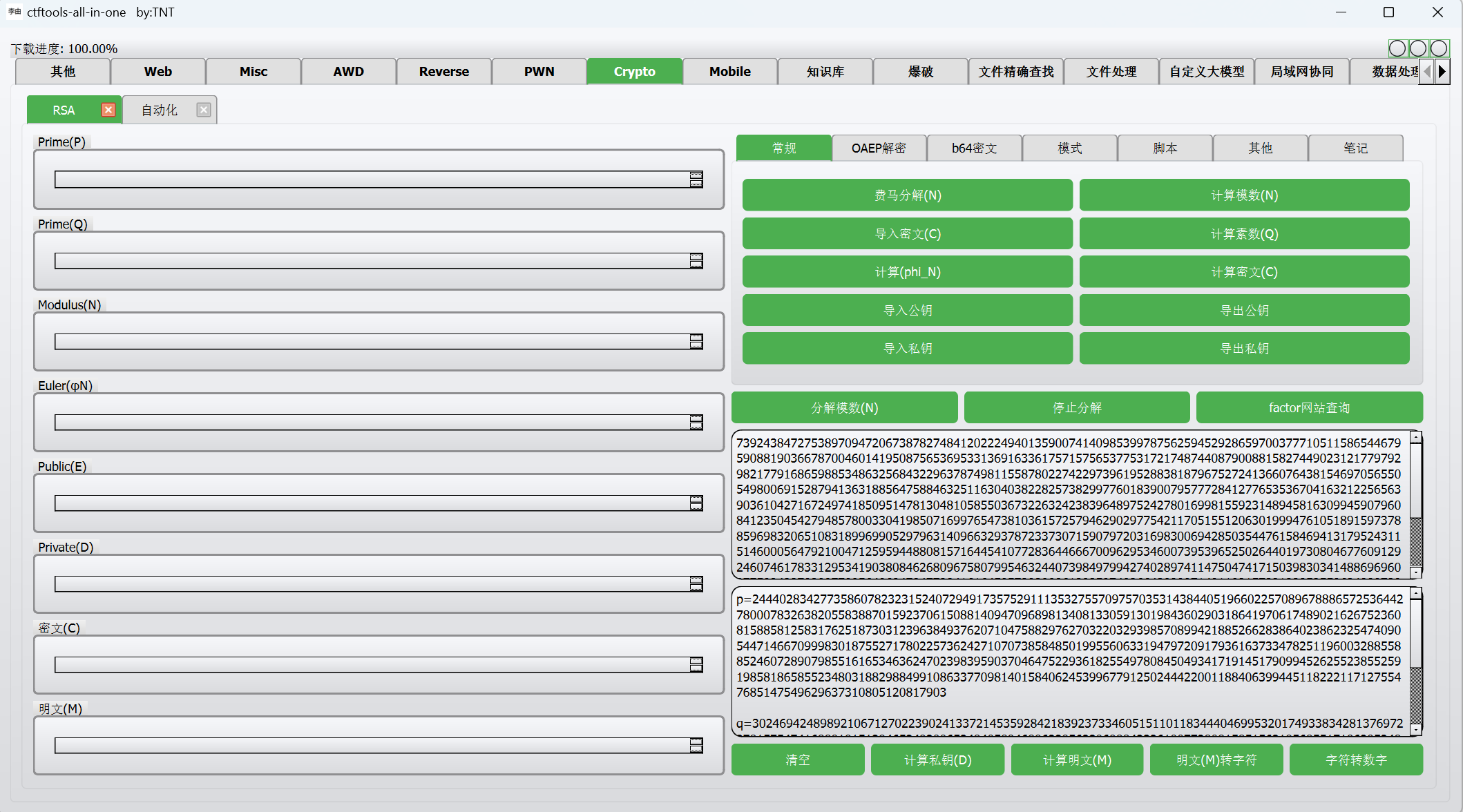The height and width of the screenshot is (812, 1463).
Task: Open the 文件精确查找 tab
Action: [x=1016, y=72]
